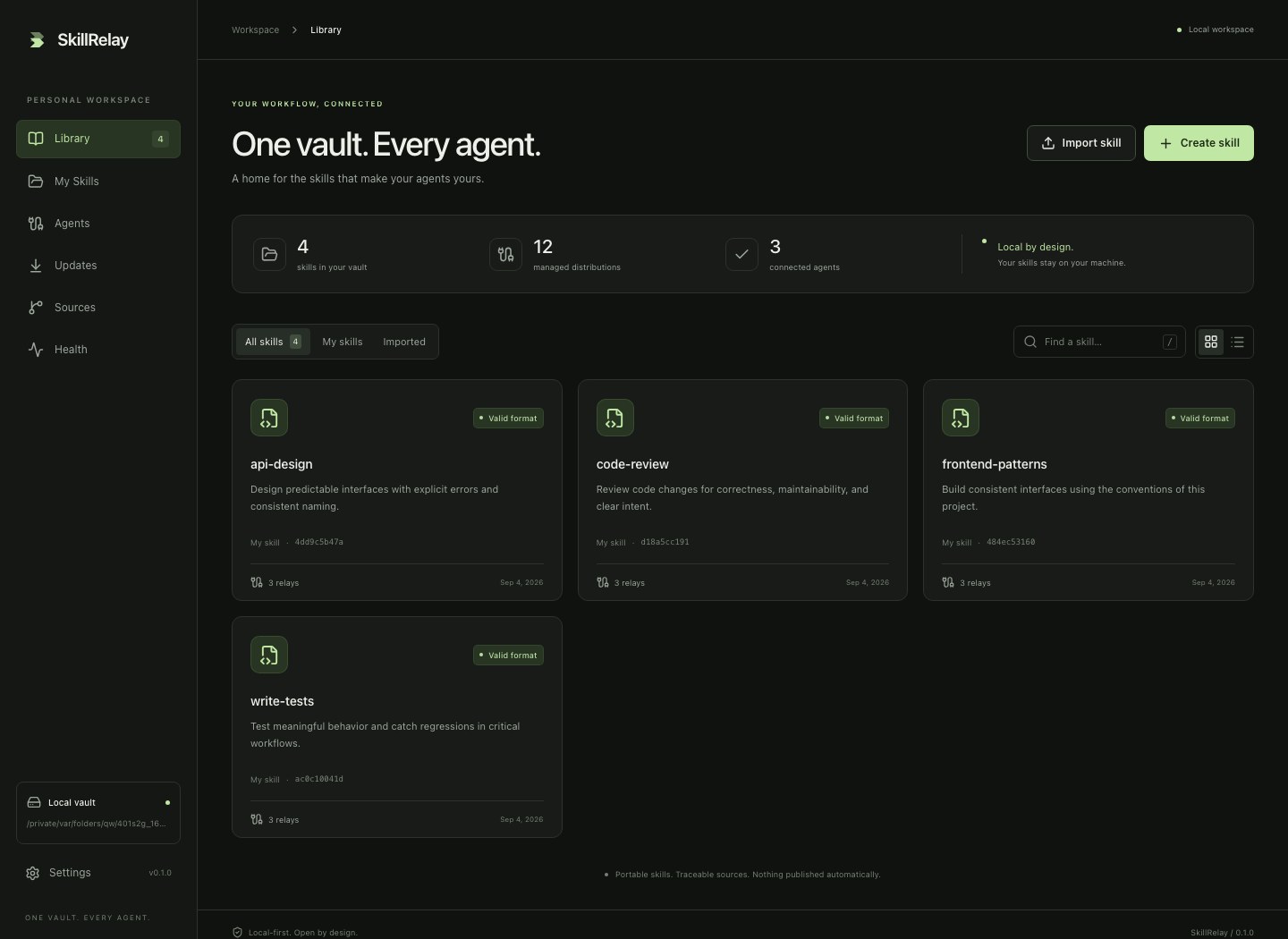Switch to the My skills tab
The height and width of the screenshot is (939, 1288).
pyautogui.click(x=343, y=342)
